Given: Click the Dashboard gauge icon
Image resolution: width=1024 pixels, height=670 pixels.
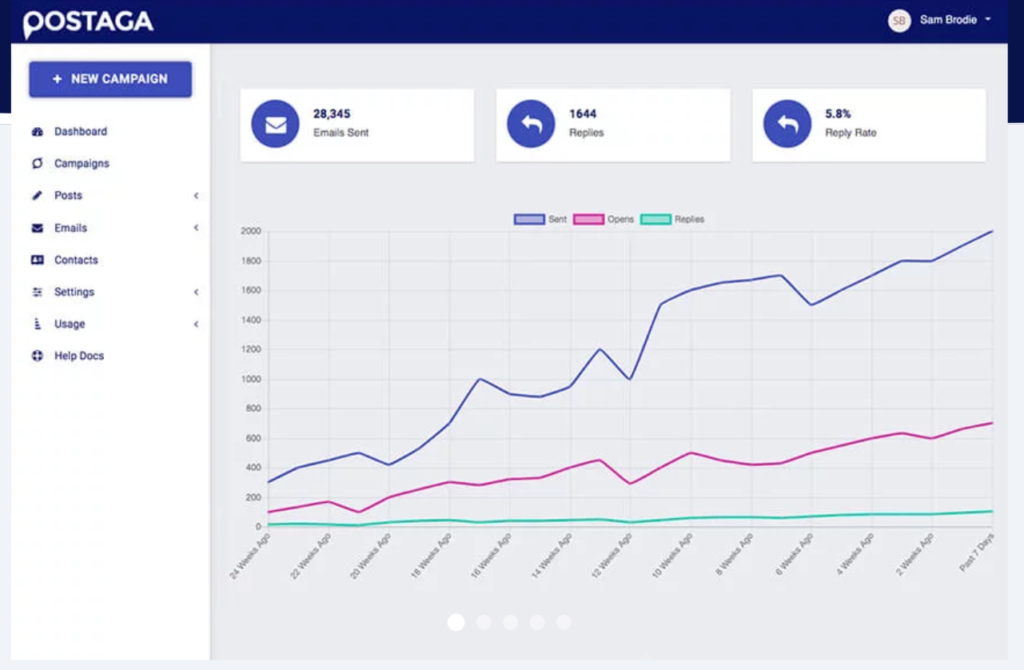Looking at the screenshot, I should coord(37,131).
